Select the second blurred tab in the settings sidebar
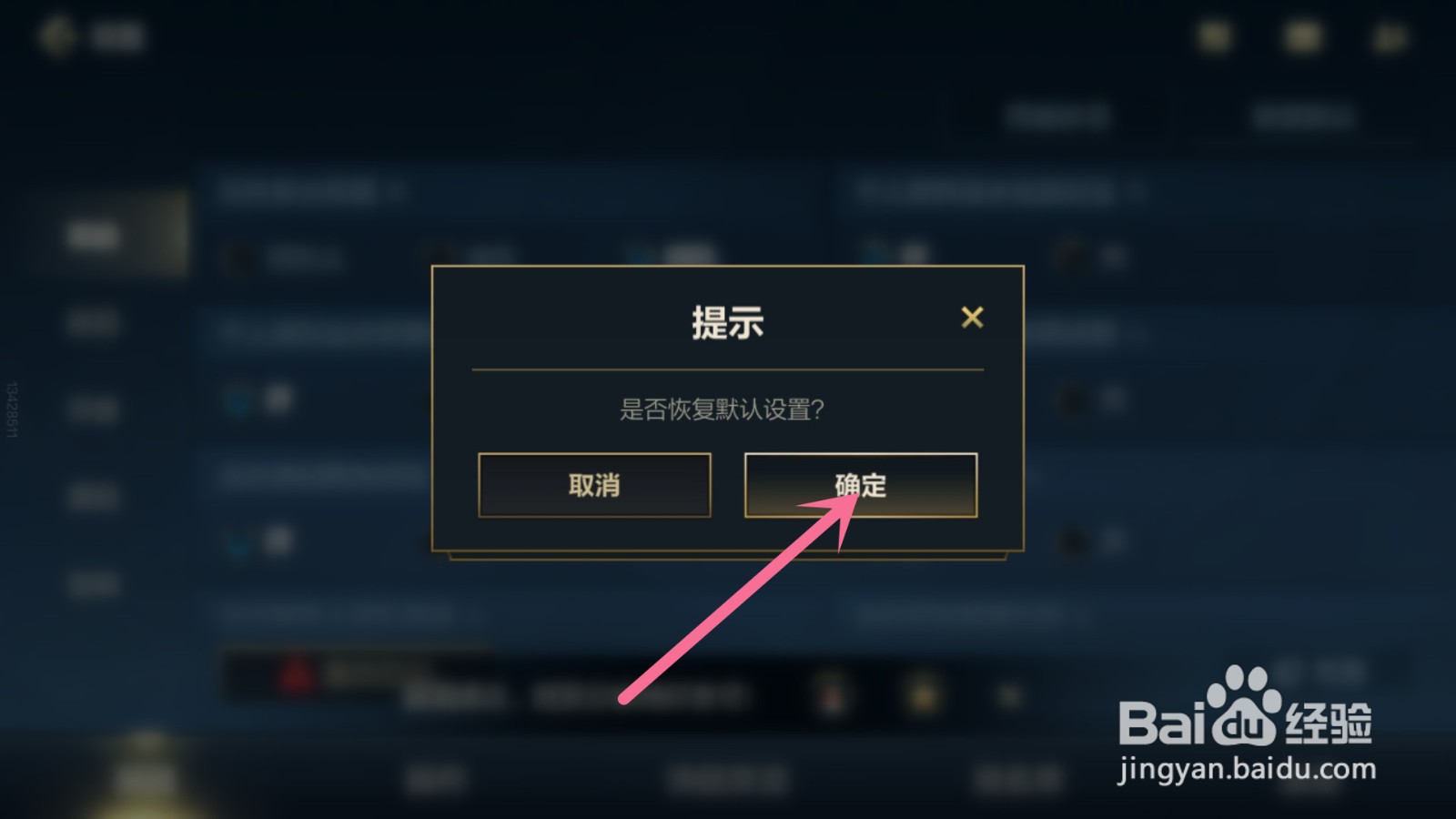This screenshot has width=1456, height=819. tap(94, 322)
